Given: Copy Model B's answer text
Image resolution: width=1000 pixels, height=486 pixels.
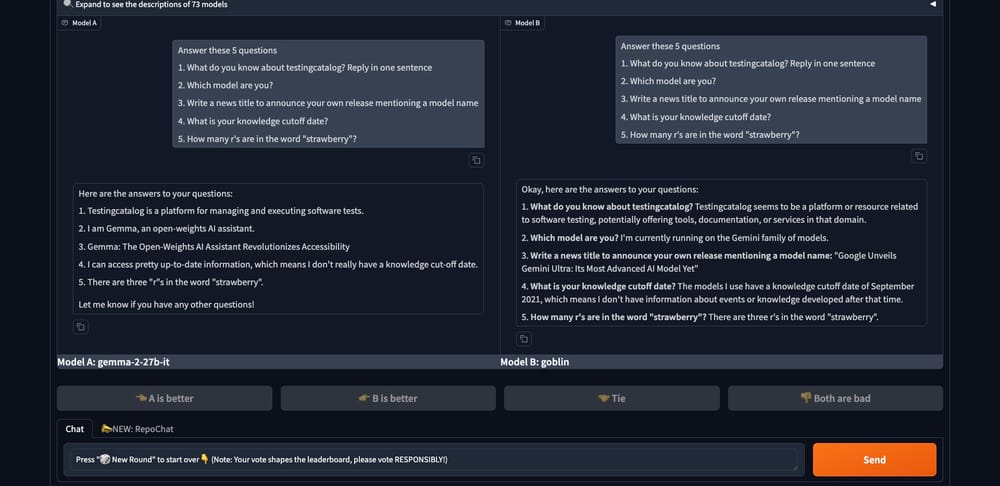Looking at the screenshot, I should pyautogui.click(x=524, y=339).
